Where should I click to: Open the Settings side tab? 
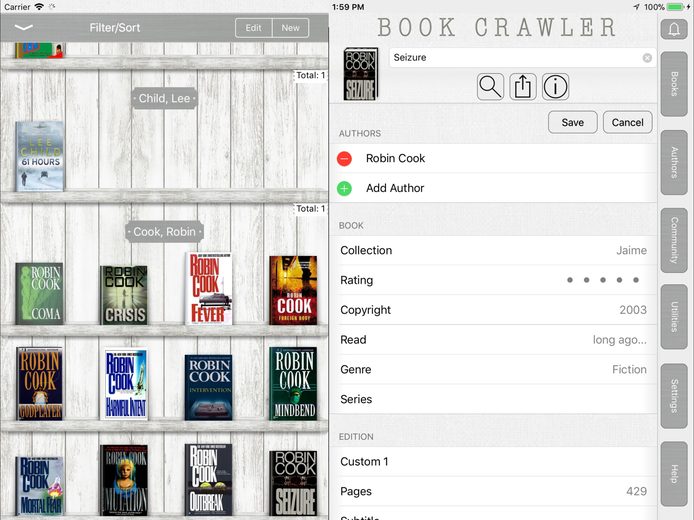(674, 396)
